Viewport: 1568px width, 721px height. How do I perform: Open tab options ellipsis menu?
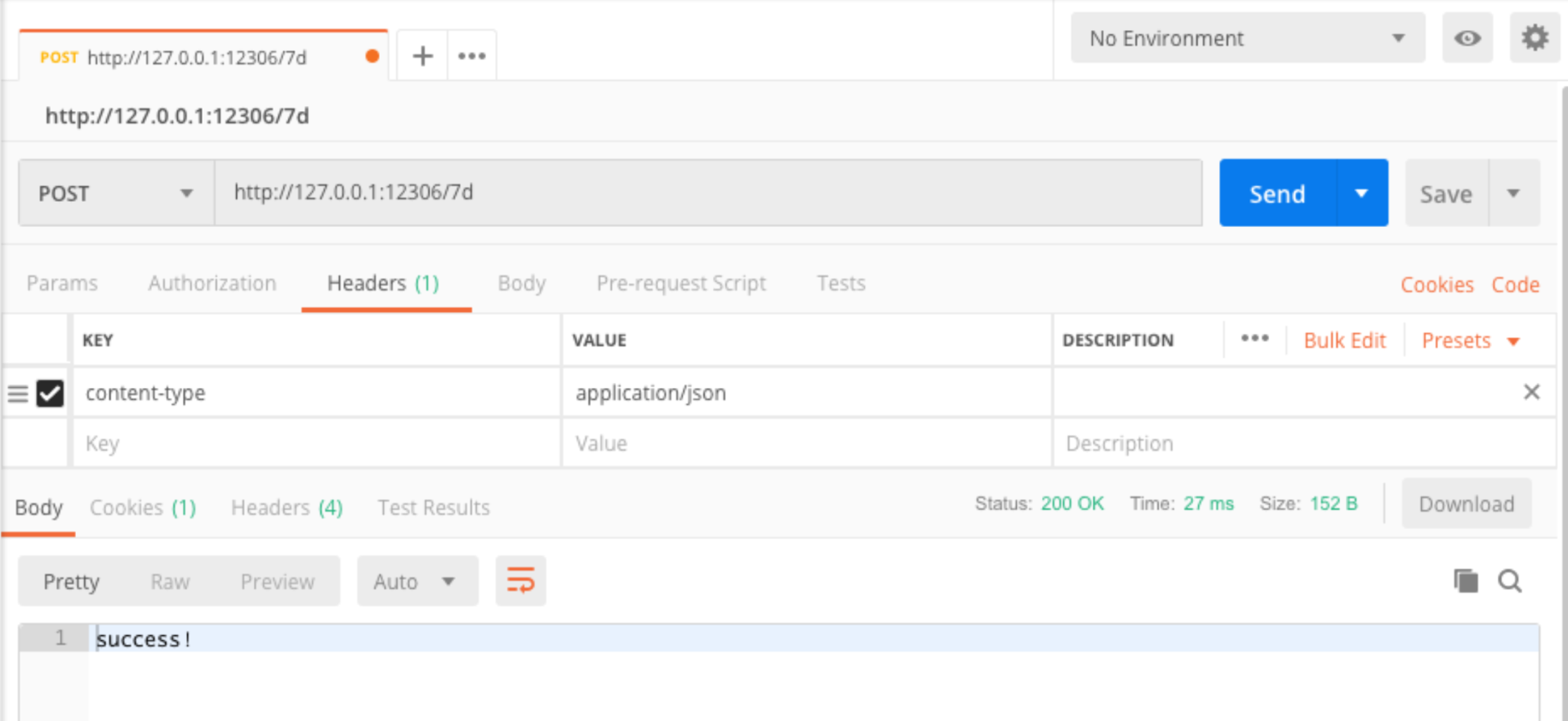[472, 56]
